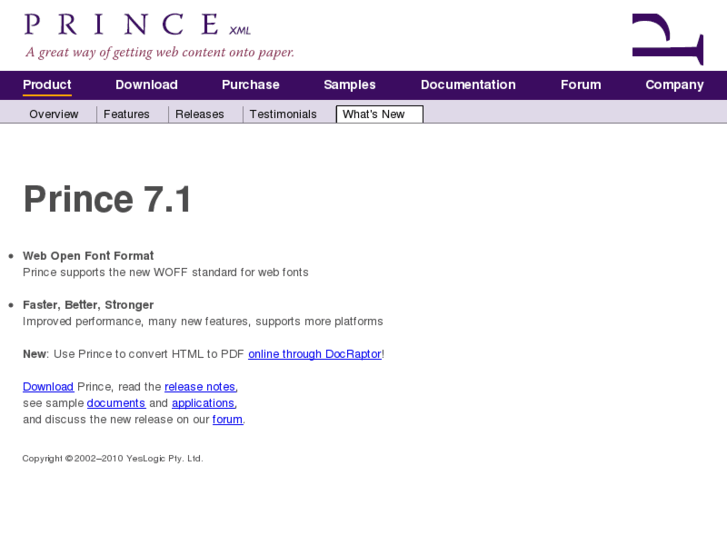Switch to the Features tab

(x=127, y=114)
